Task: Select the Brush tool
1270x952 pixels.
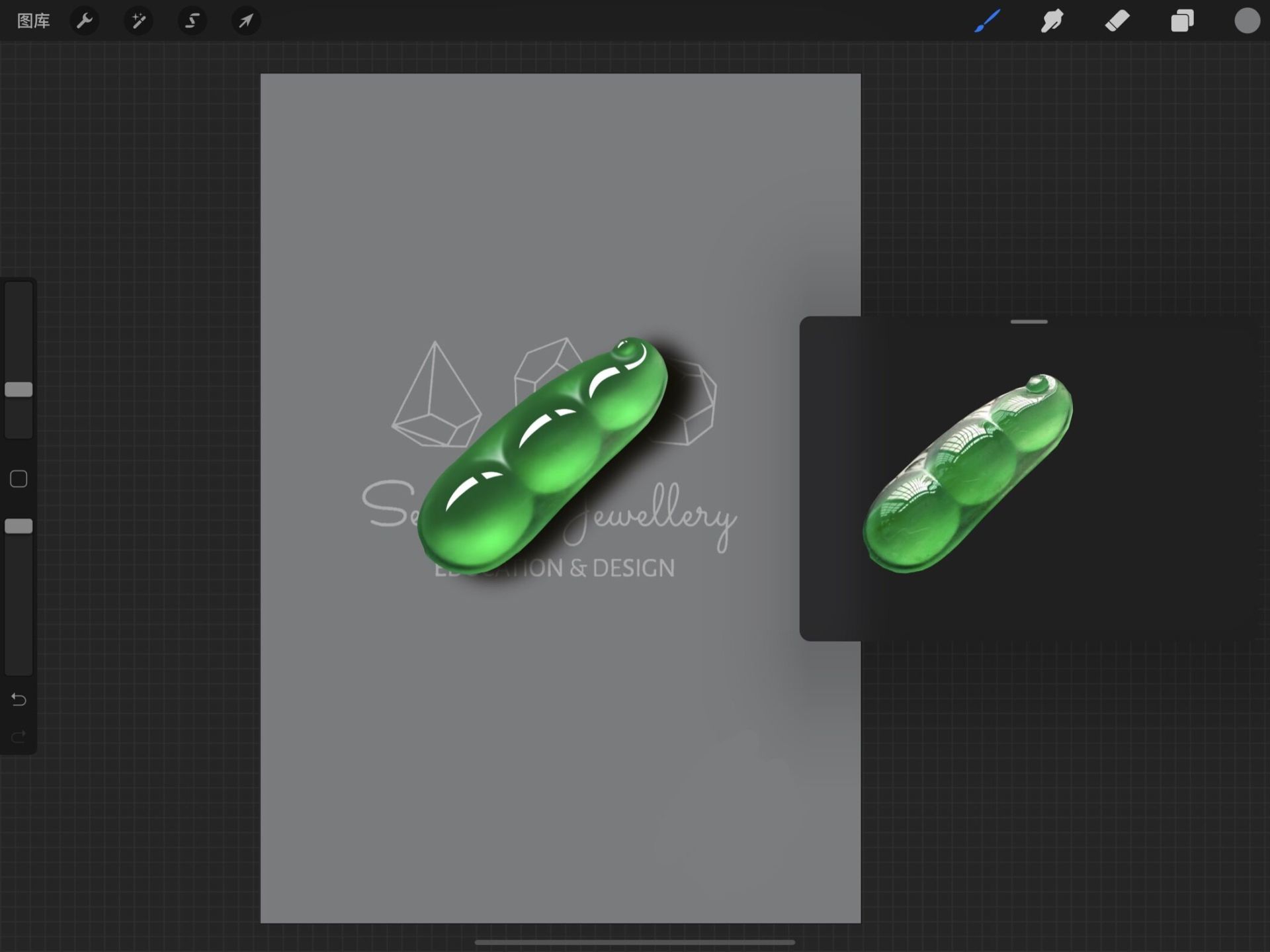Action: click(987, 21)
